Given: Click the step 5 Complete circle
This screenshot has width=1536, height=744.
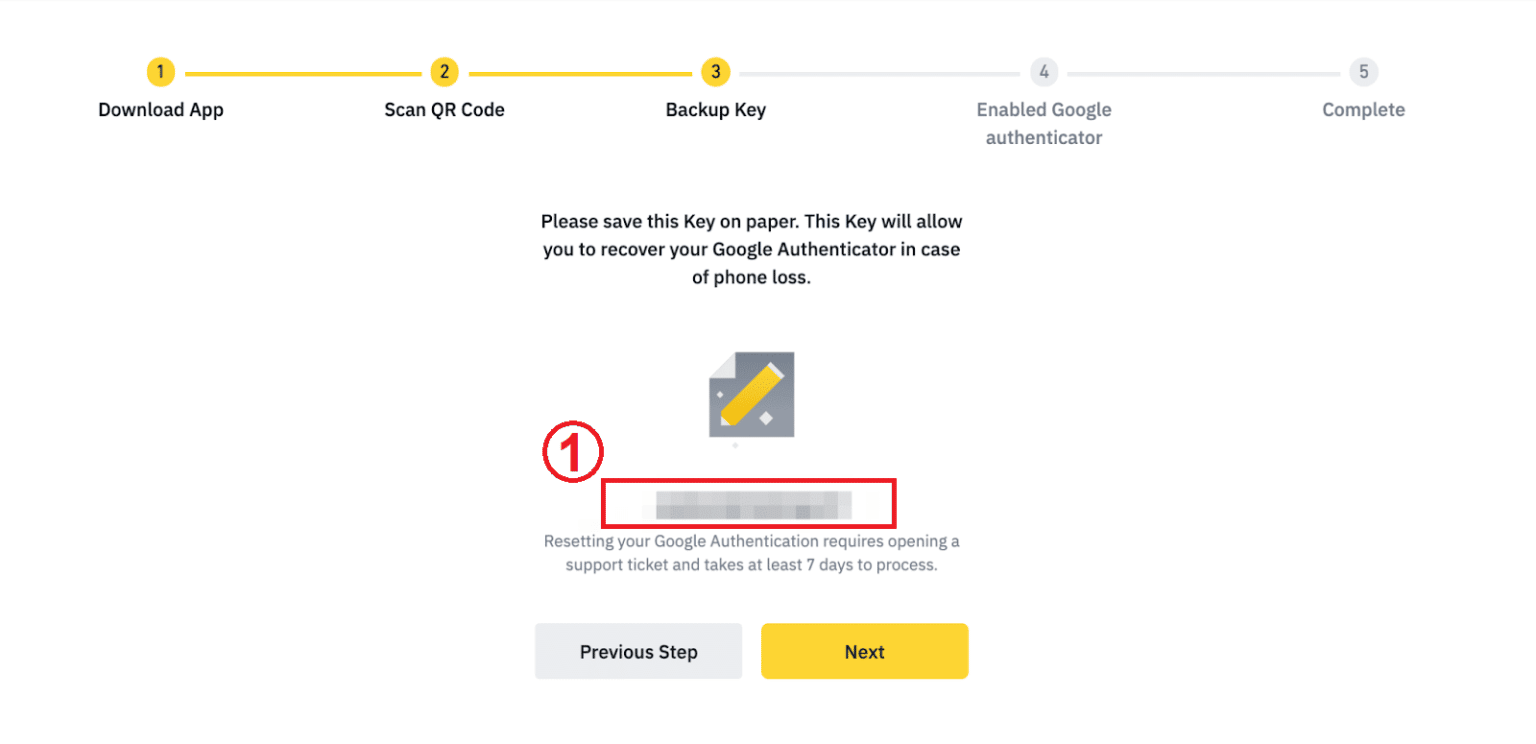Looking at the screenshot, I should pyautogui.click(x=1363, y=71).
